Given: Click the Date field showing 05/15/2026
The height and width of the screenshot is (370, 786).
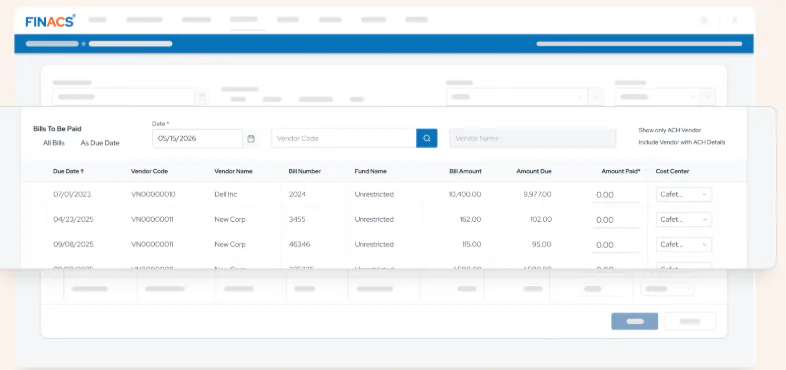Looking at the screenshot, I should (x=198, y=138).
